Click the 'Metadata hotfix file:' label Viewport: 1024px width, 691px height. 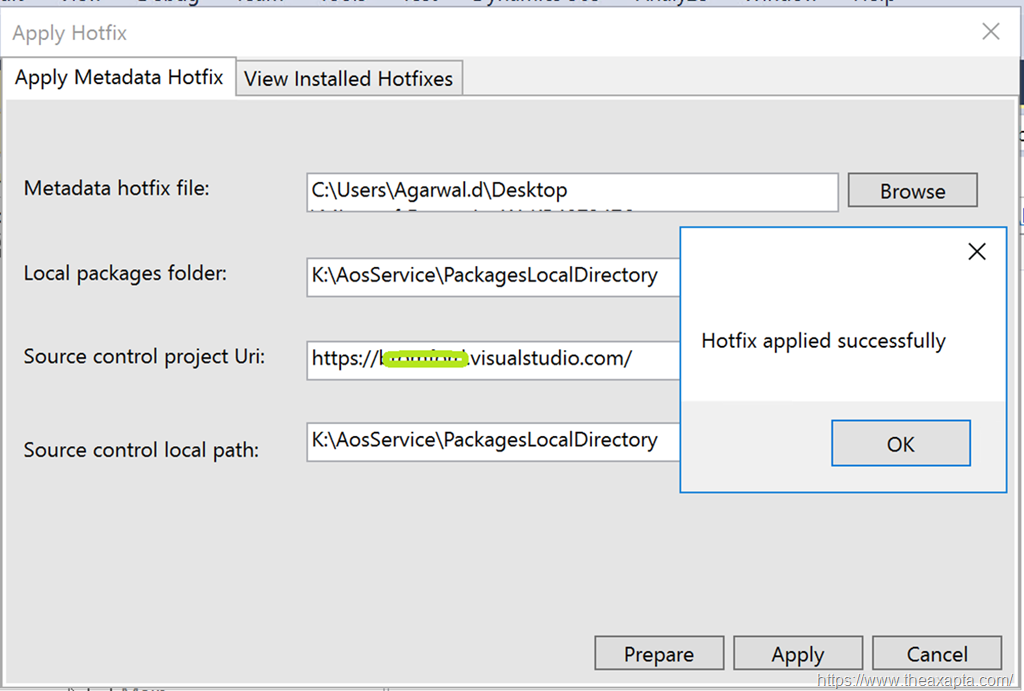point(116,188)
